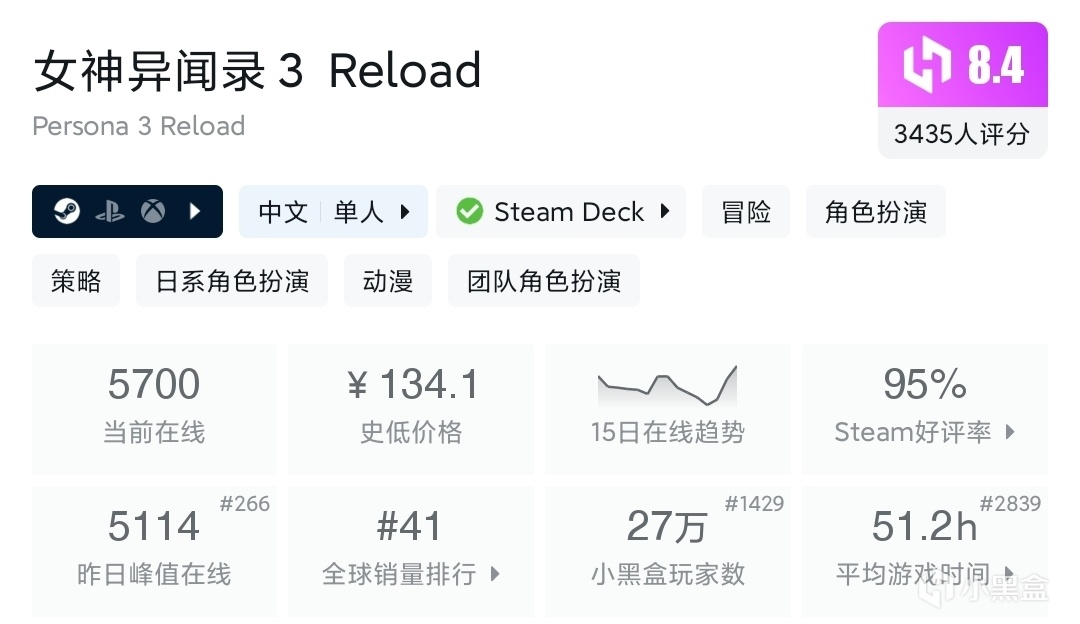
Task: Open Steam好评率 review details
Action: (x=1009, y=432)
